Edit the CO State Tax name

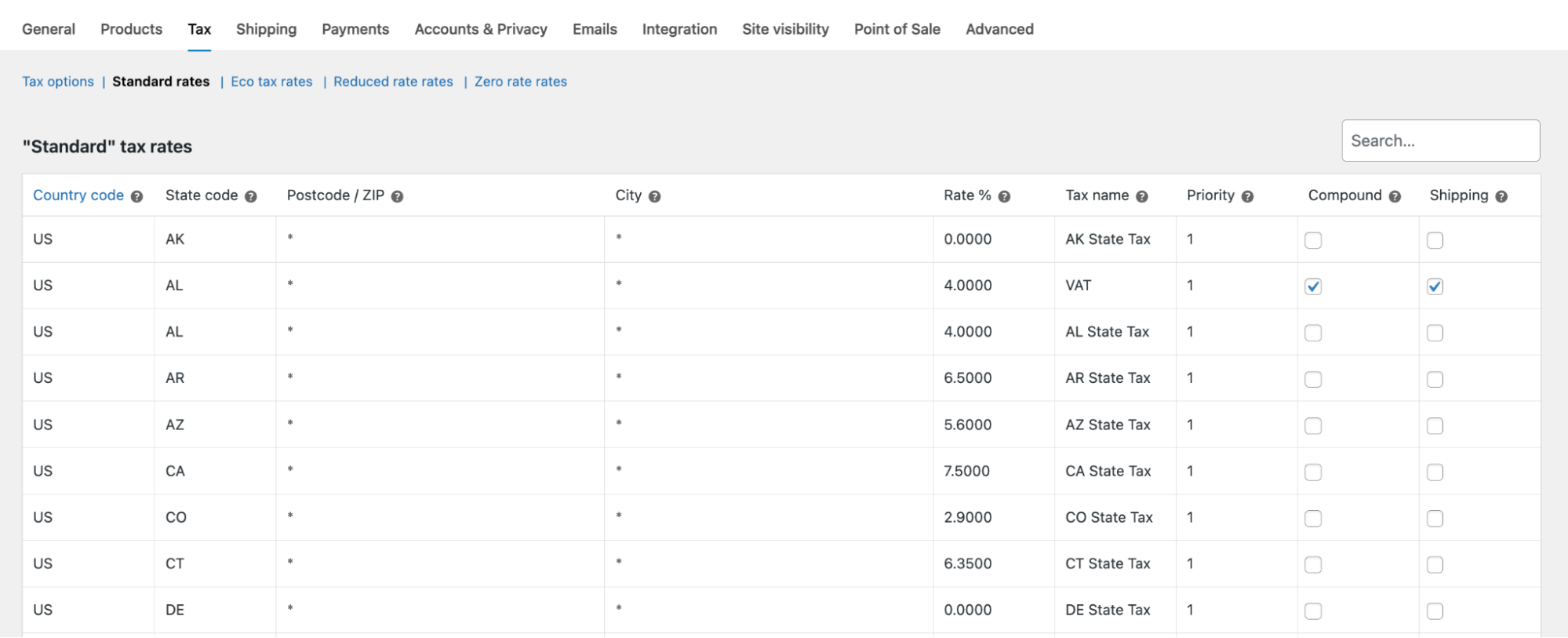click(1115, 517)
